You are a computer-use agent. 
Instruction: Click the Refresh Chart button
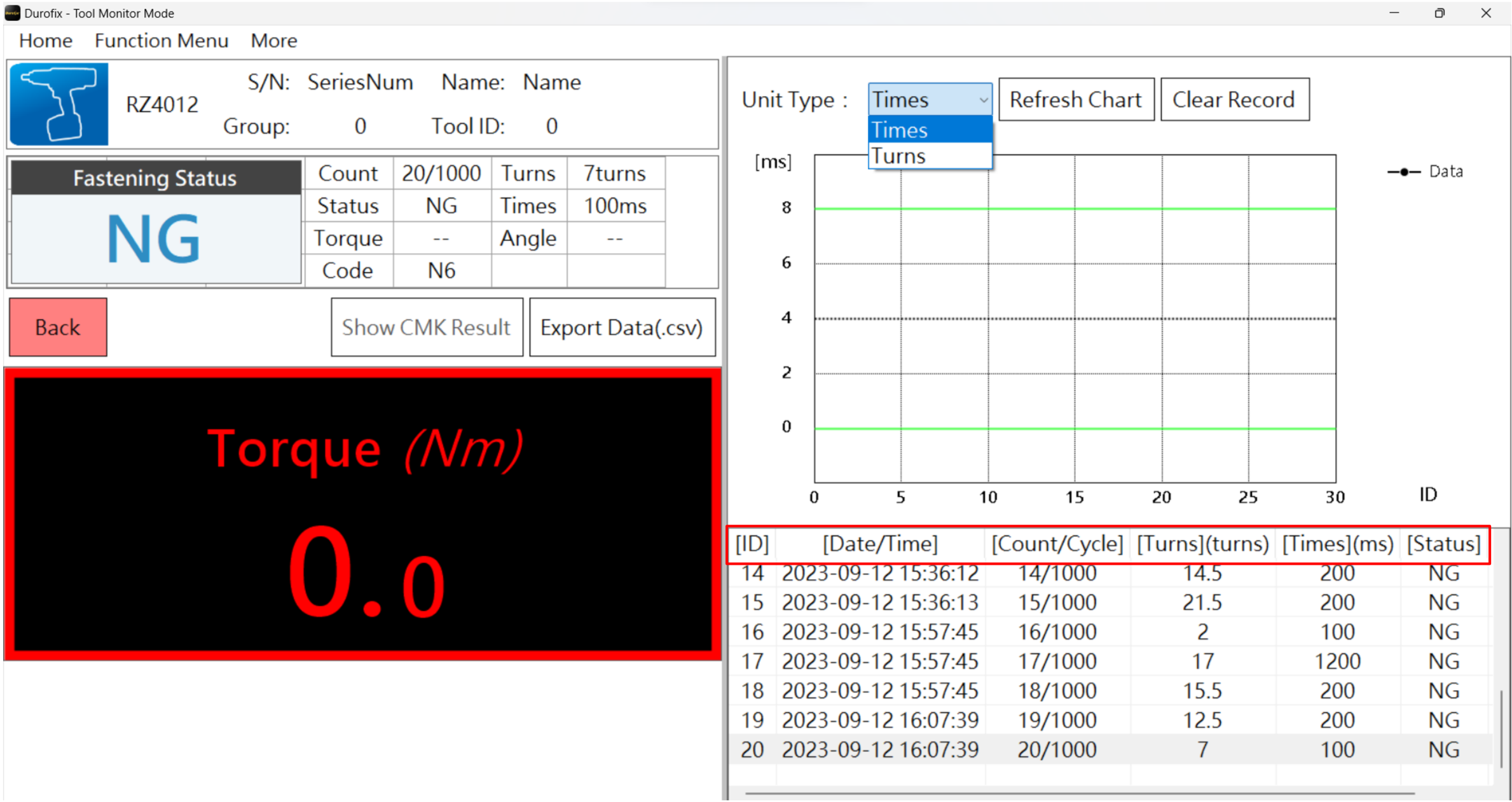[1075, 100]
